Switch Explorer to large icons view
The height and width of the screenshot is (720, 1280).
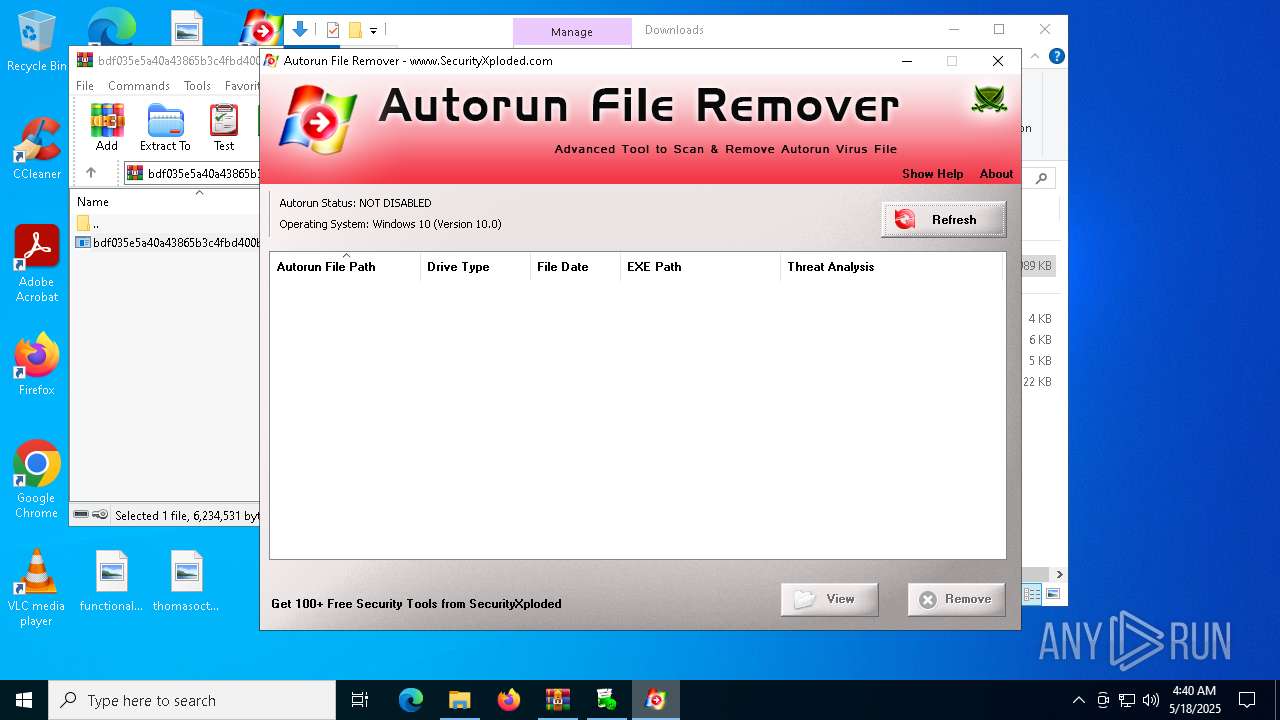click(x=1052, y=594)
